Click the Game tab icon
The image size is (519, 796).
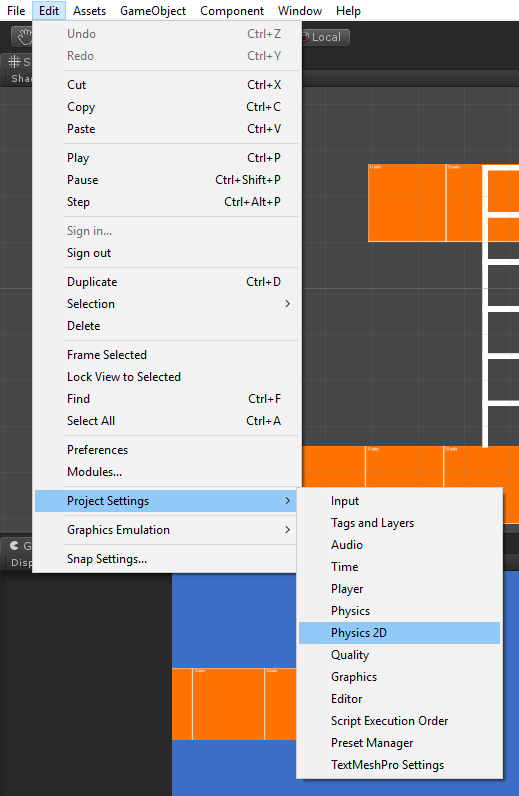click(14, 545)
